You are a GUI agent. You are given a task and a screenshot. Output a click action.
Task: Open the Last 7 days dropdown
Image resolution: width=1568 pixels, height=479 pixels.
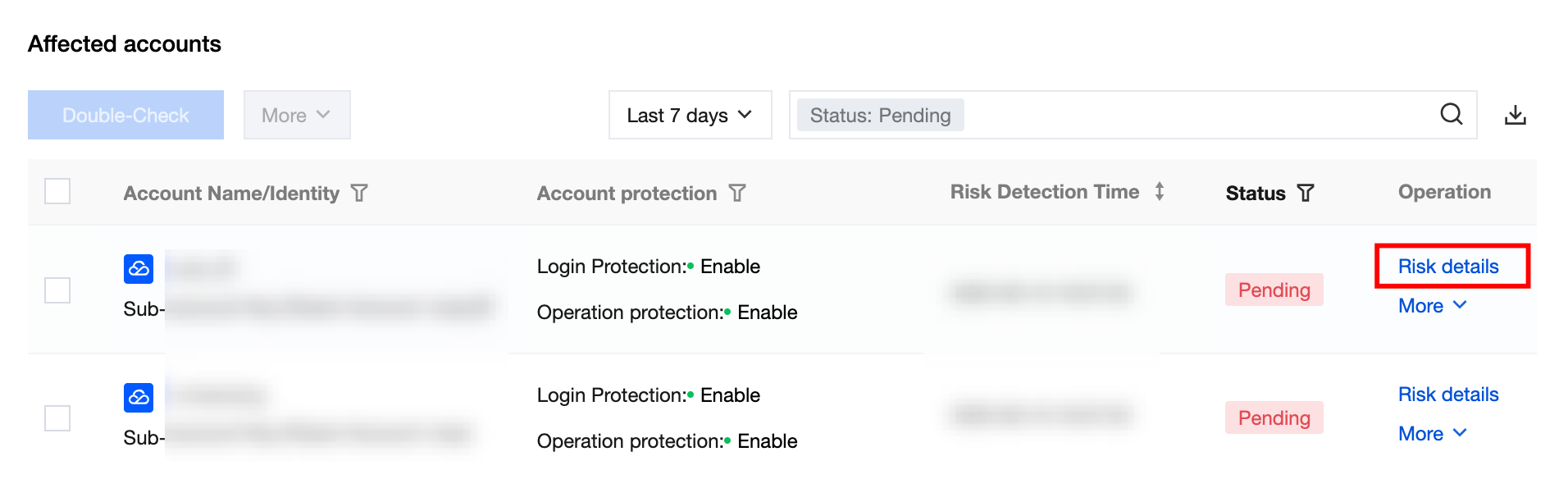(690, 115)
